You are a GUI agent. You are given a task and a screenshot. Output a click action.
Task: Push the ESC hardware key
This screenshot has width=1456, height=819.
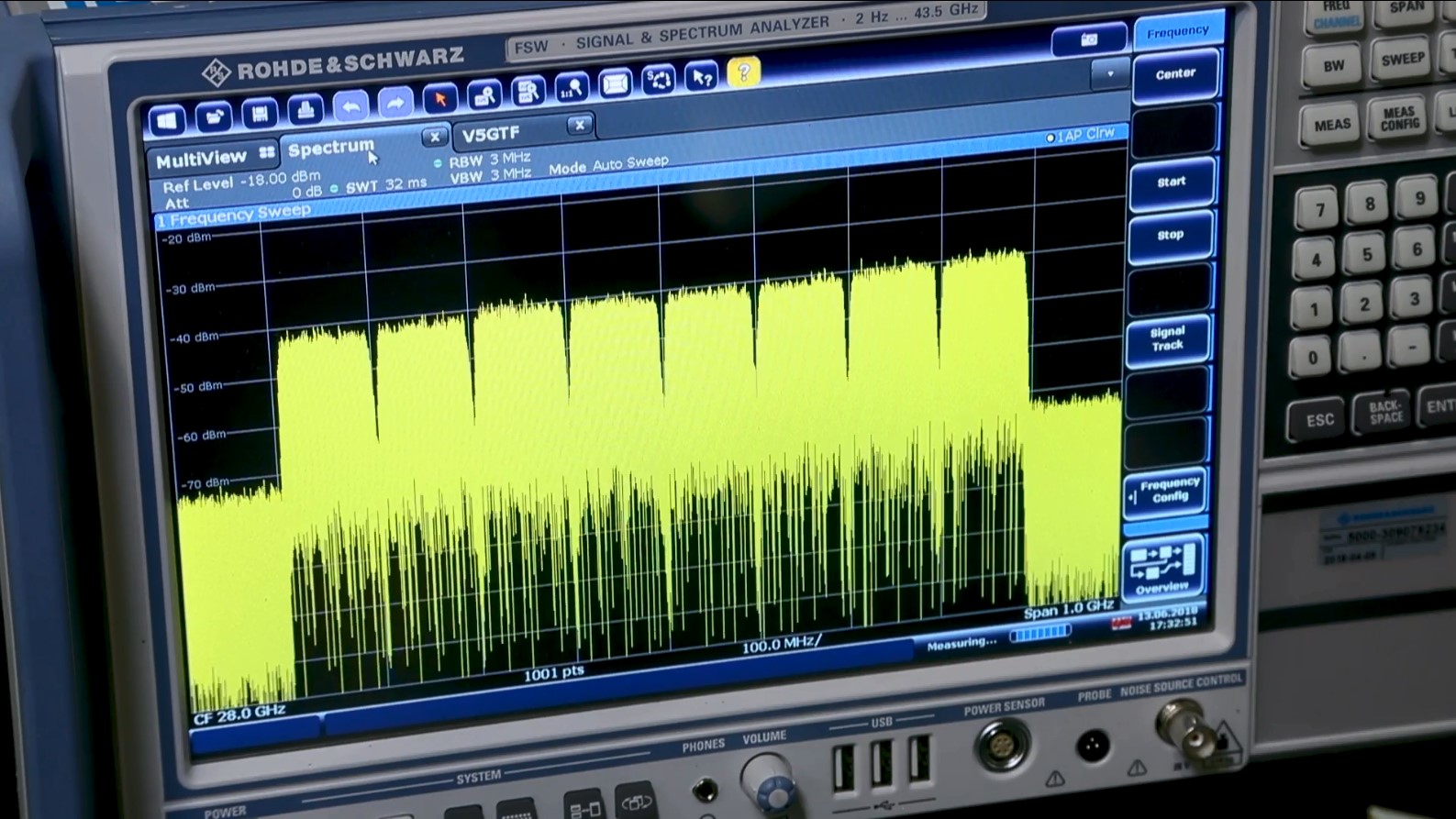click(x=1318, y=420)
